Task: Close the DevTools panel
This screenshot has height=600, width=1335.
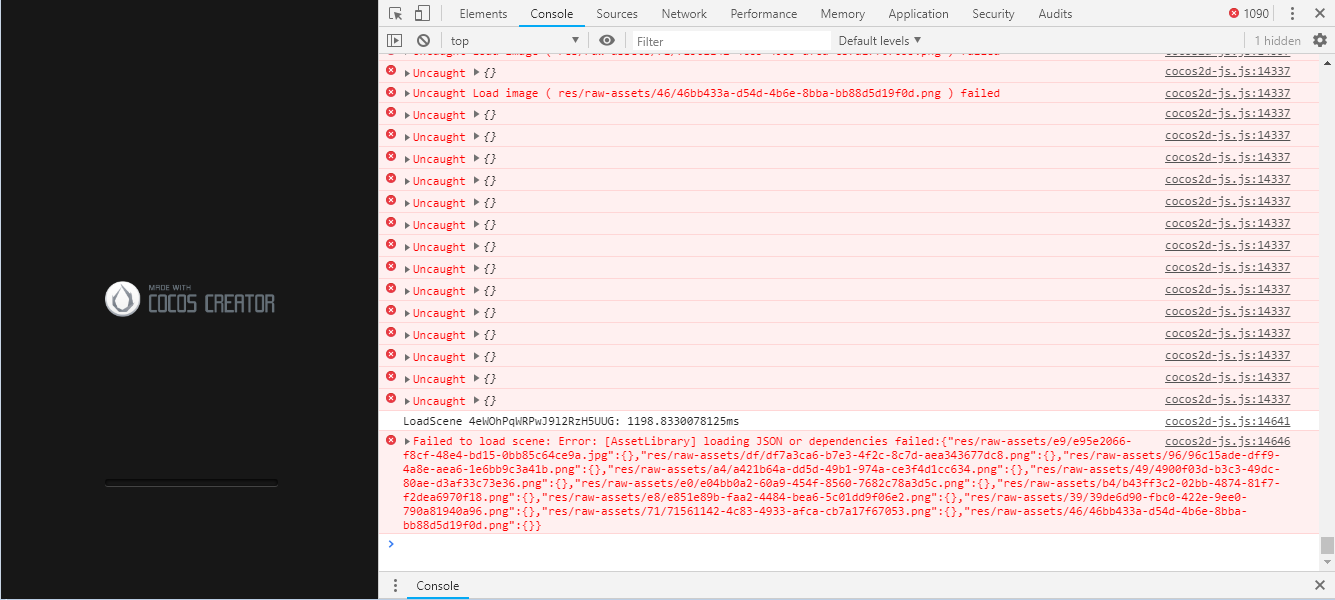Action: tap(1320, 14)
